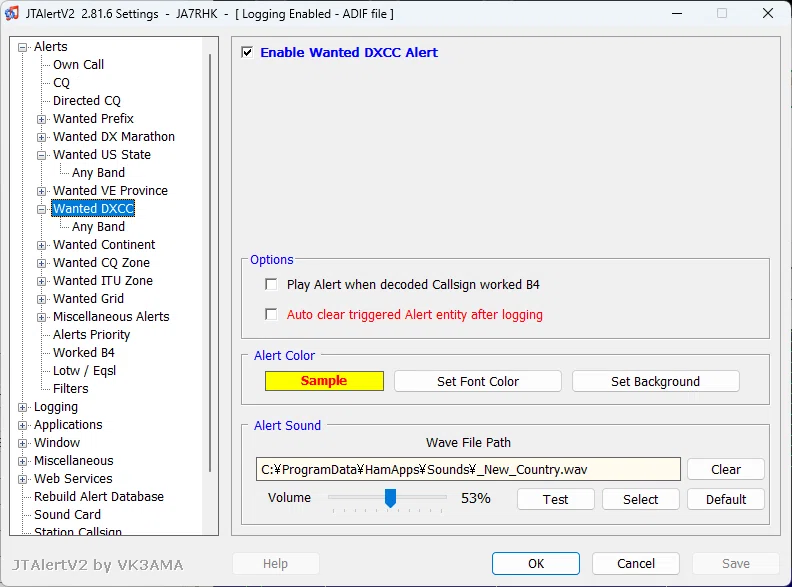
Task: Restore Default alert sound
Action: (x=726, y=500)
